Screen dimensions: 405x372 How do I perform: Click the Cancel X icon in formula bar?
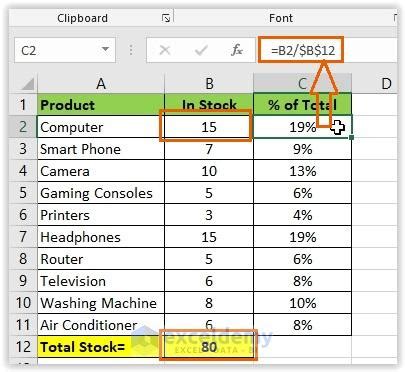click(x=165, y=50)
